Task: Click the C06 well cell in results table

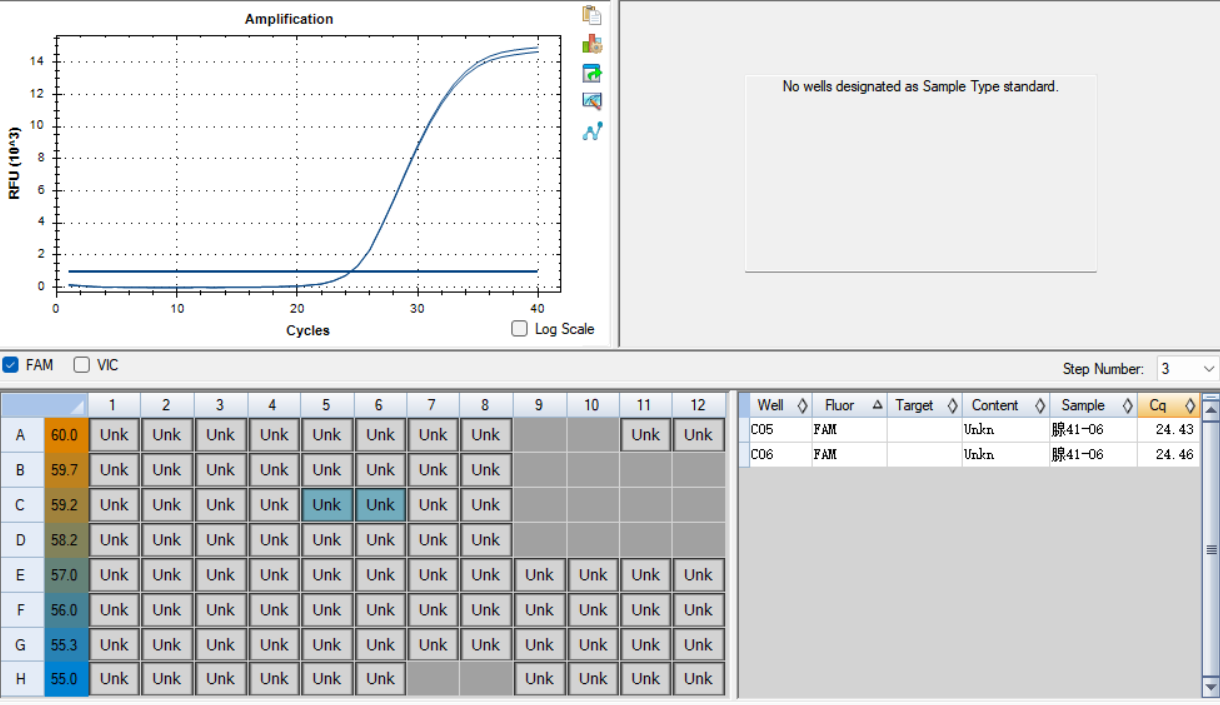Action: pos(781,454)
